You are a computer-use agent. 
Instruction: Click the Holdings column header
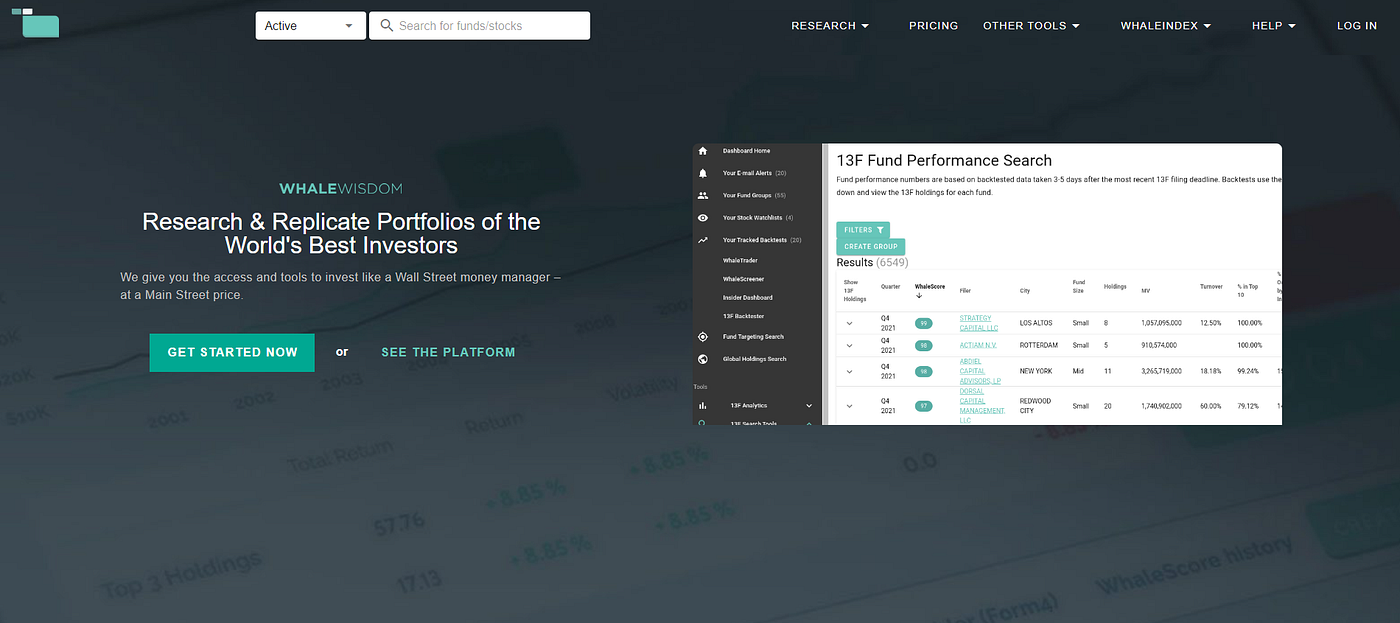1115,287
